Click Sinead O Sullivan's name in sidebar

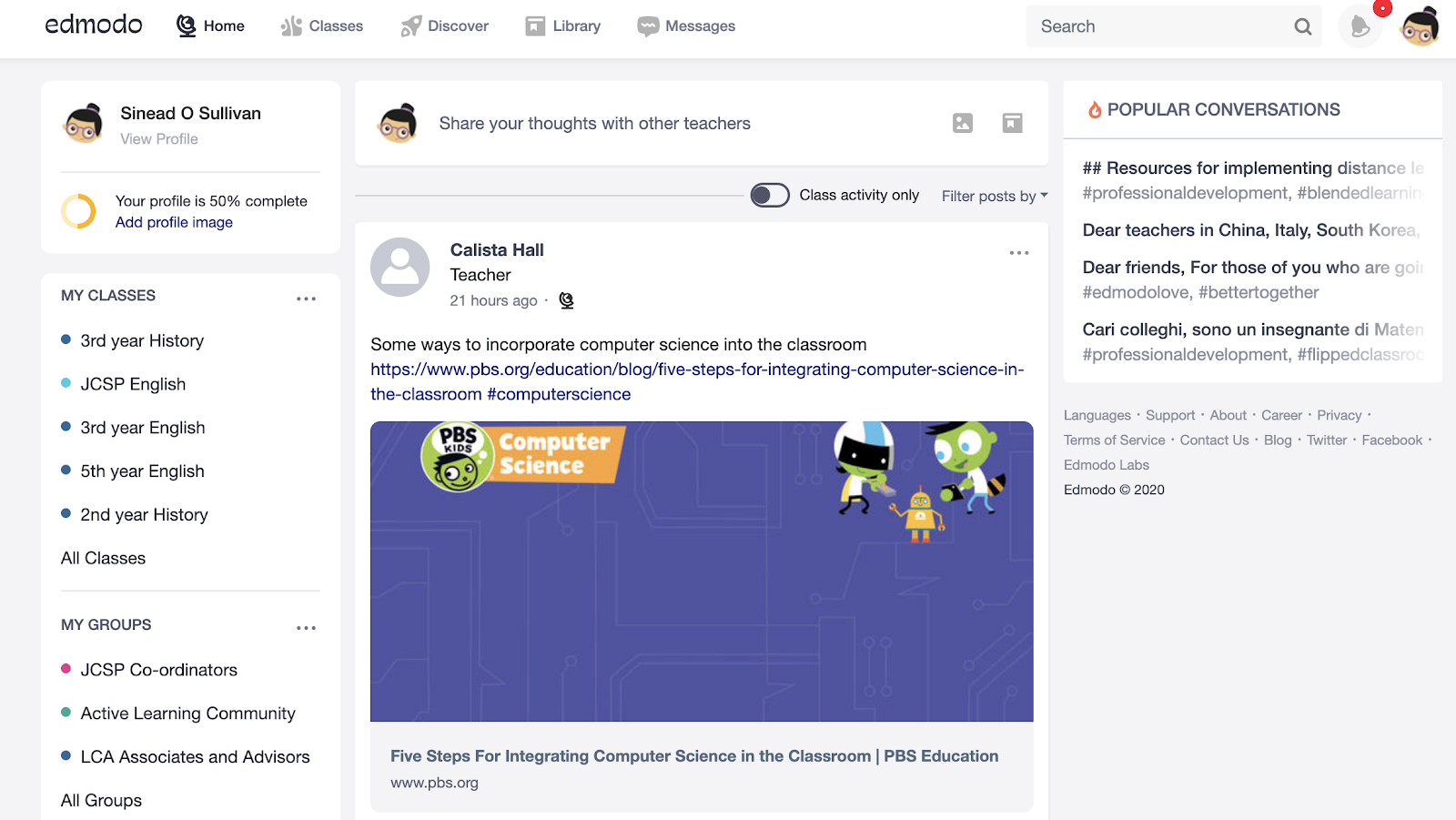tap(191, 114)
